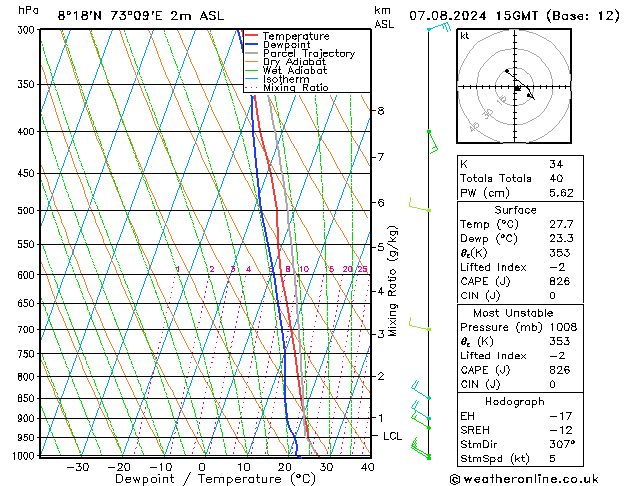Click the 500 hPa pressure tick label
The height and width of the screenshot is (486, 629).
[26, 211]
